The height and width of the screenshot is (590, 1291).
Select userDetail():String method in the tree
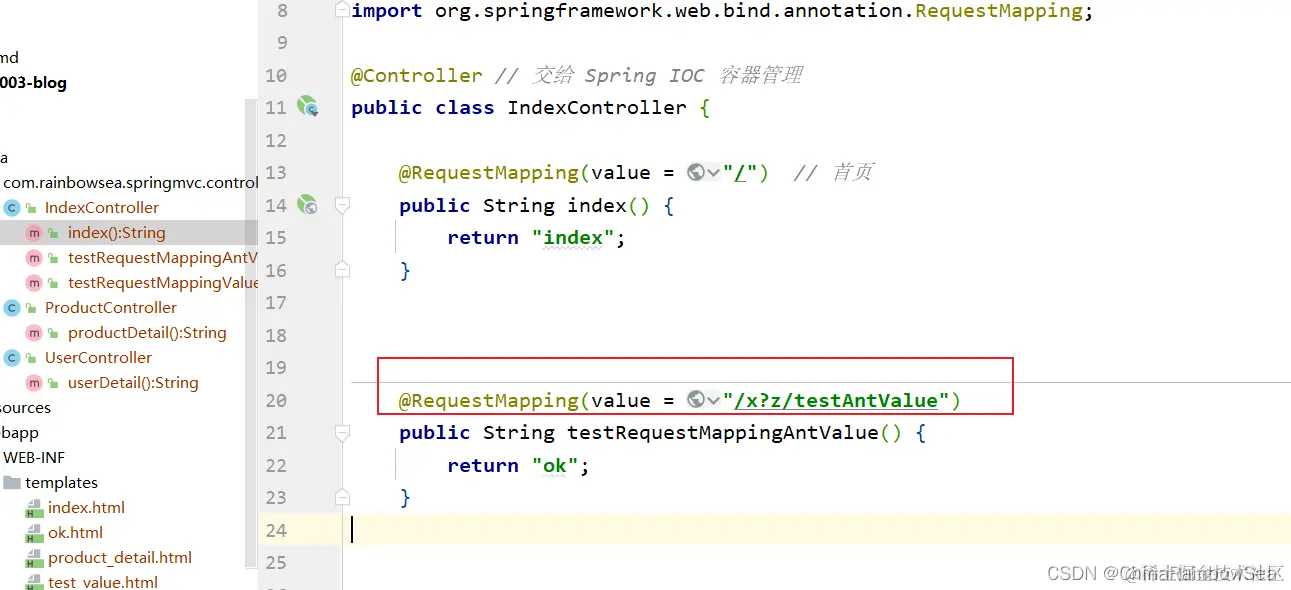coord(133,382)
